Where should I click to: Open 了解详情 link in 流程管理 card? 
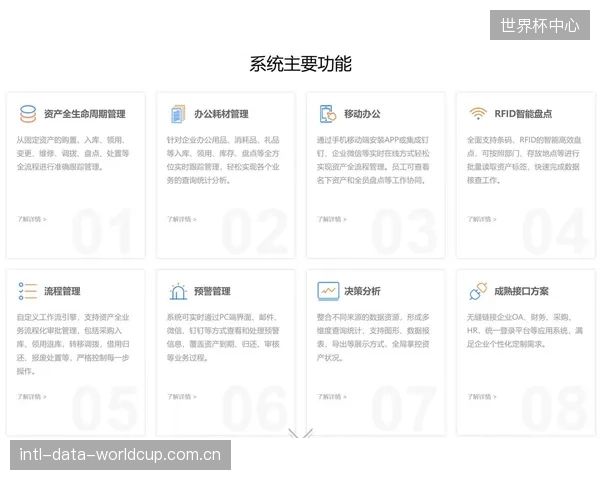(x=31, y=397)
